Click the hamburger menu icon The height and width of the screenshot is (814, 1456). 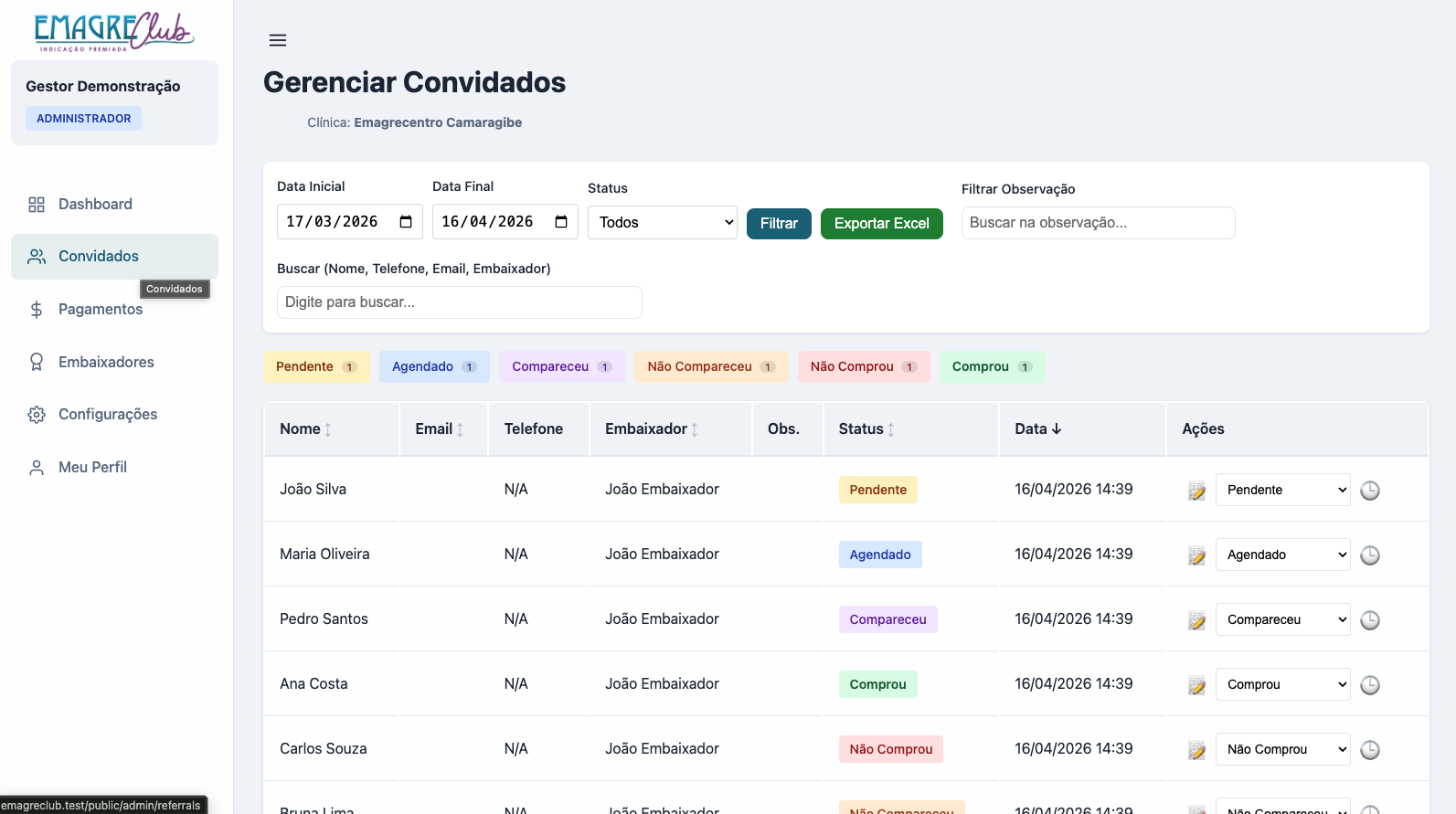pyautogui.click(x=278, y=40)
